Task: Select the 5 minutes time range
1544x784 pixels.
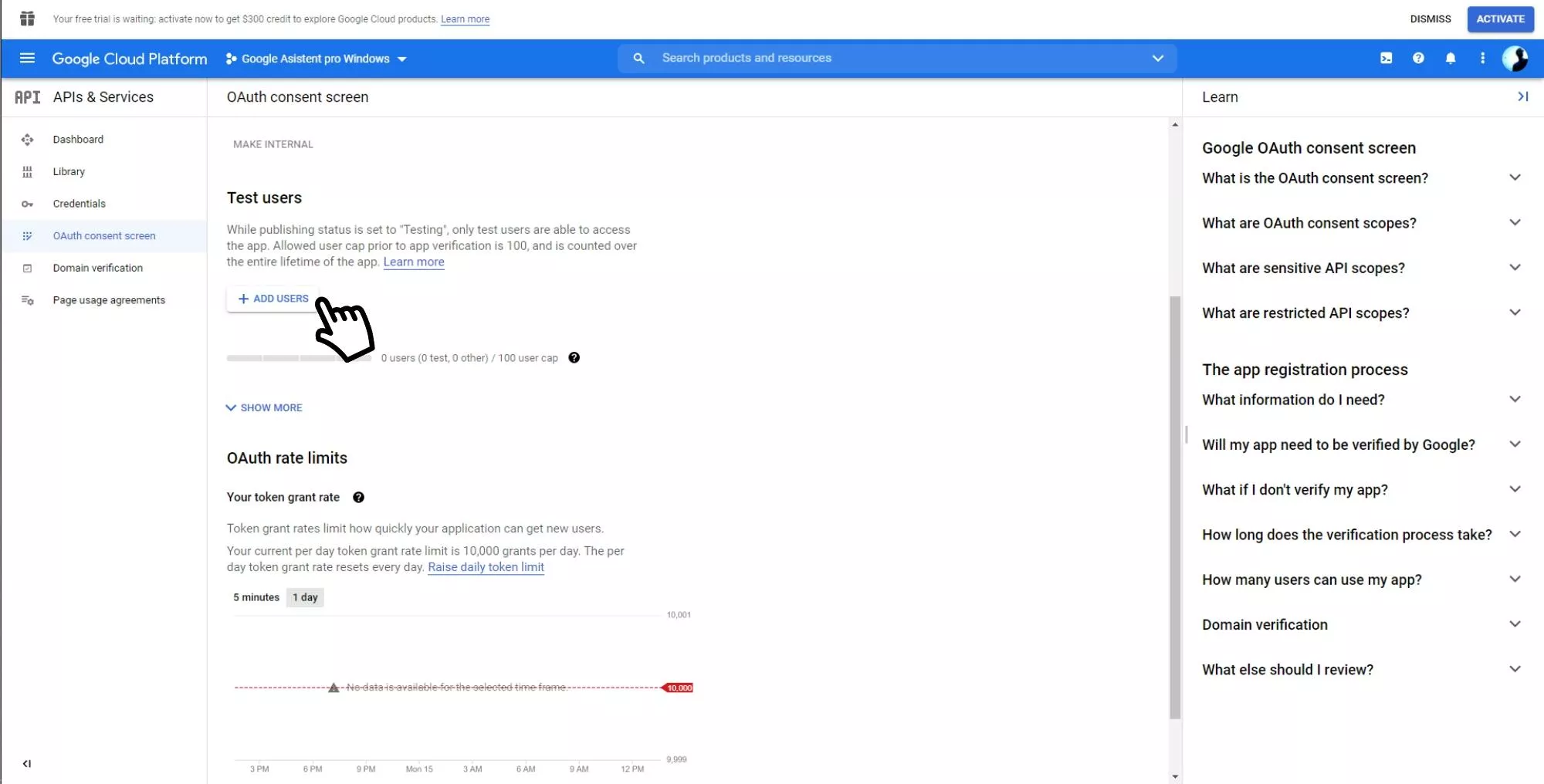Action: tap(256, 597)
